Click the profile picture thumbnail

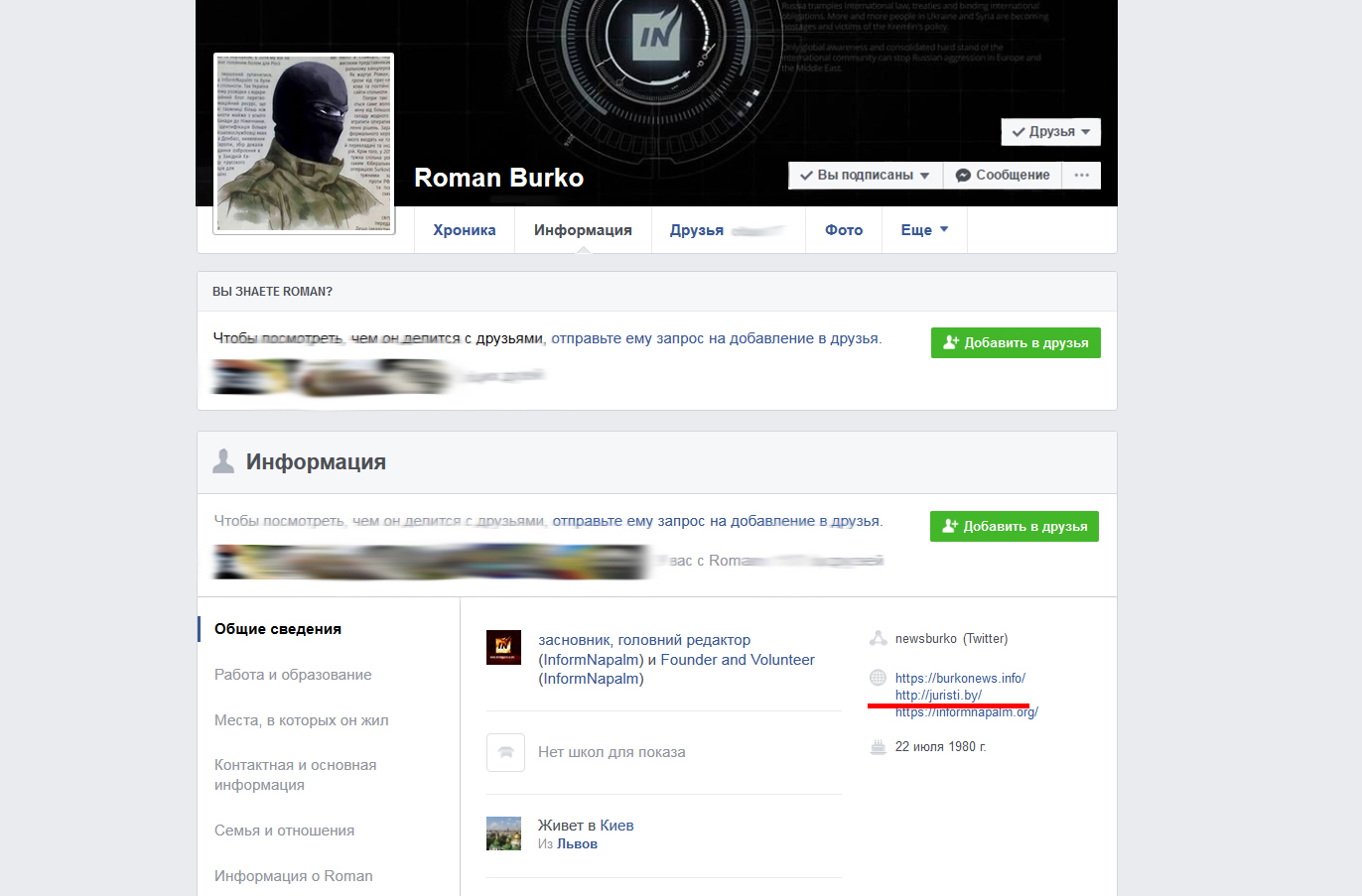coord(304,144)
